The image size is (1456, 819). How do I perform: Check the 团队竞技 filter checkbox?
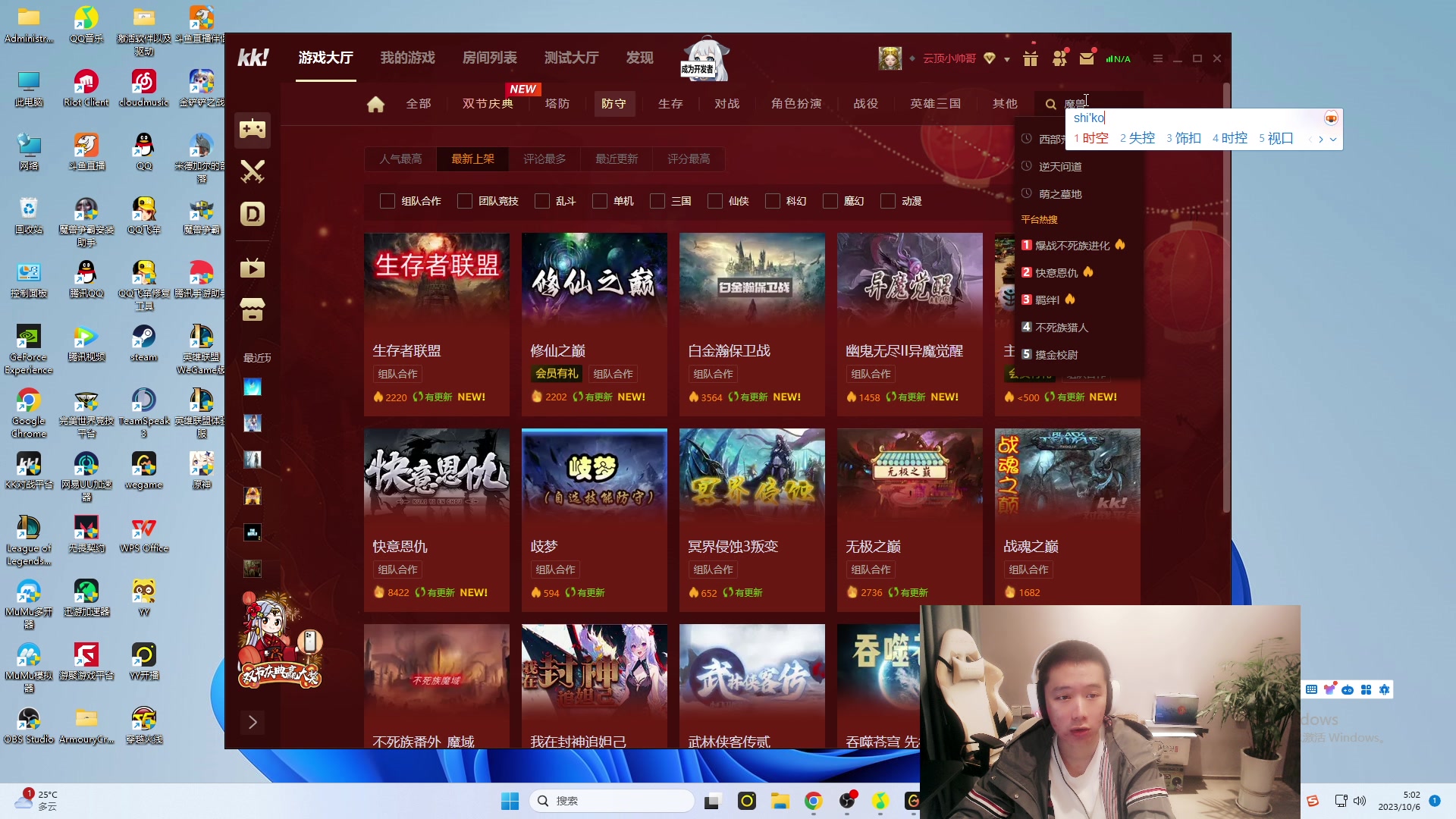click(465, 201)
